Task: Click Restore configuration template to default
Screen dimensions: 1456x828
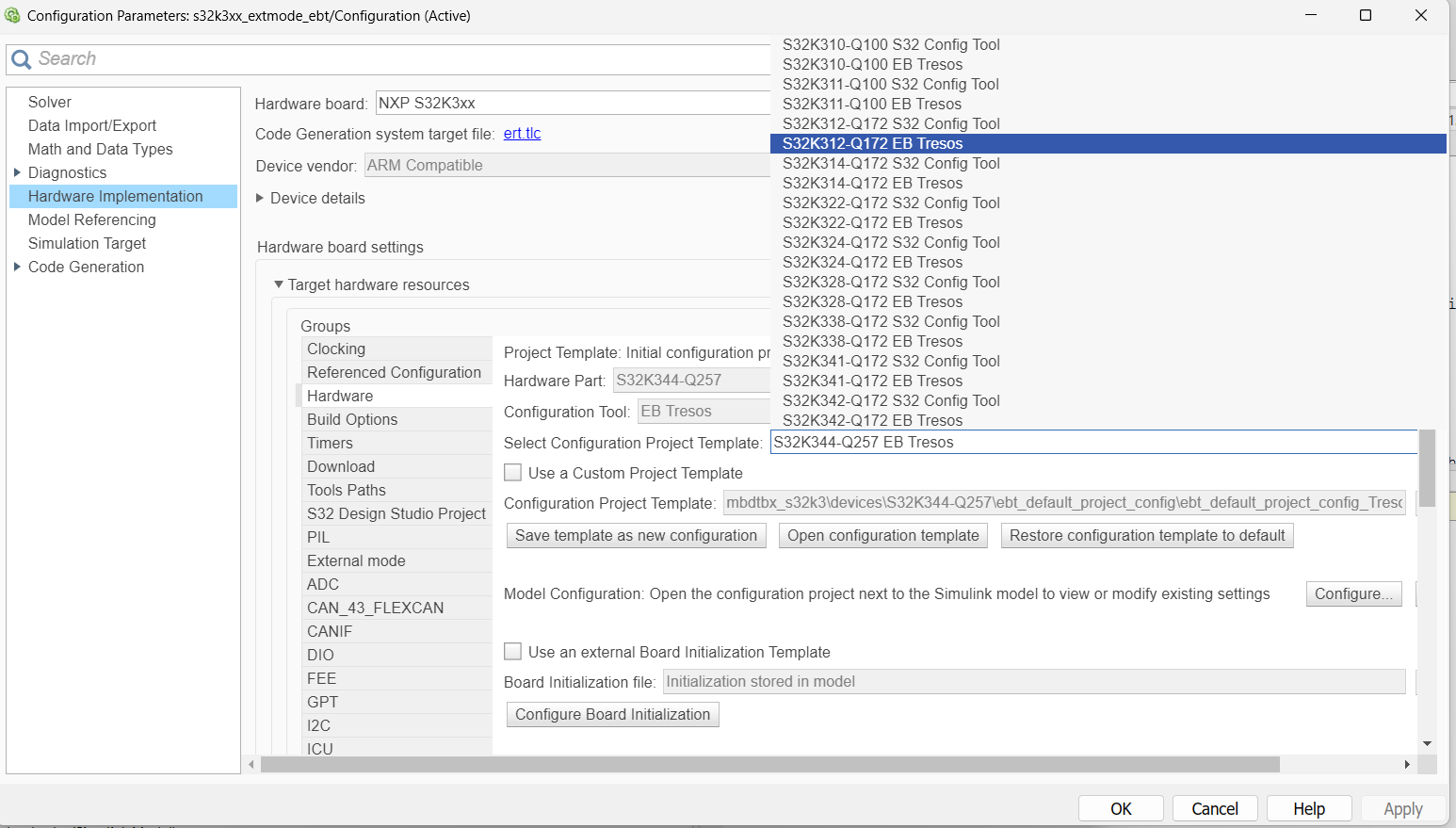Action: 1146,535
